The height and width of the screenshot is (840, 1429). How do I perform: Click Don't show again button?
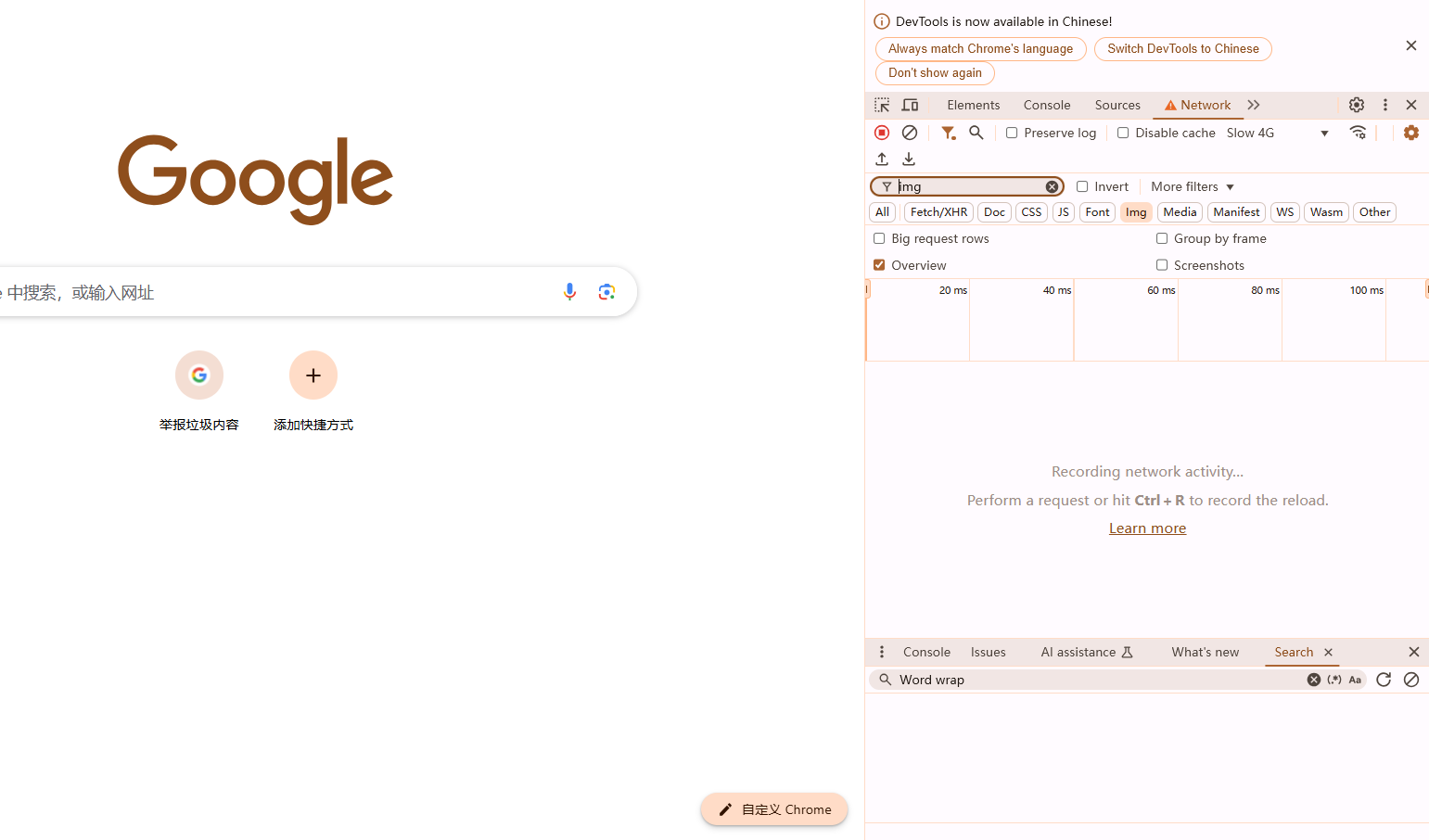pyautogui.click(x=935, y=73)
